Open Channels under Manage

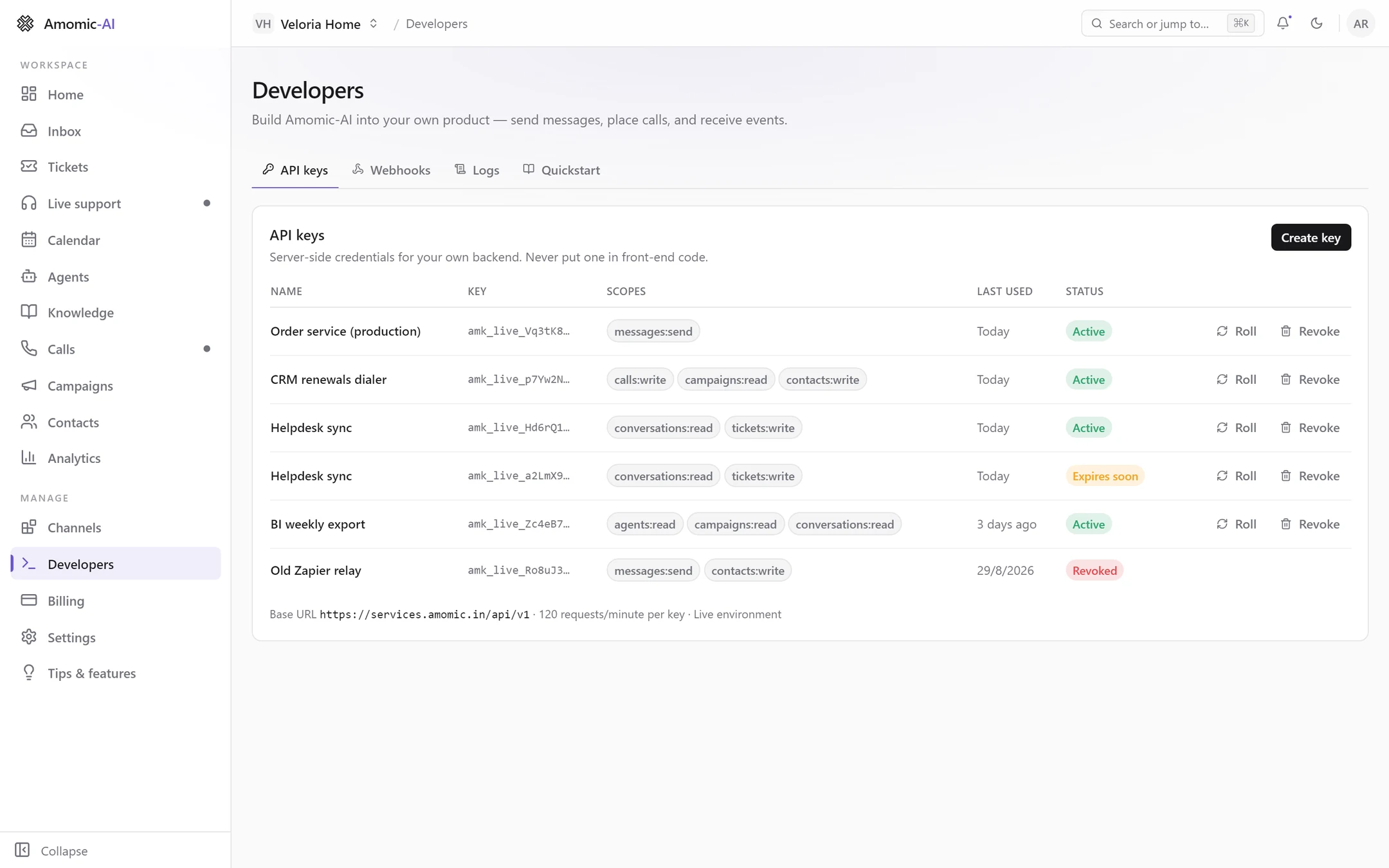point(116,528)
